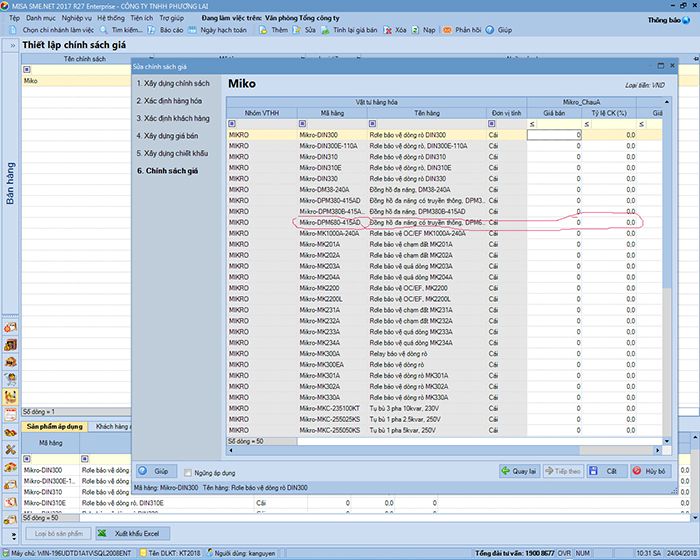Click the Tìm kiếm magnifier icon

point(104,30)
